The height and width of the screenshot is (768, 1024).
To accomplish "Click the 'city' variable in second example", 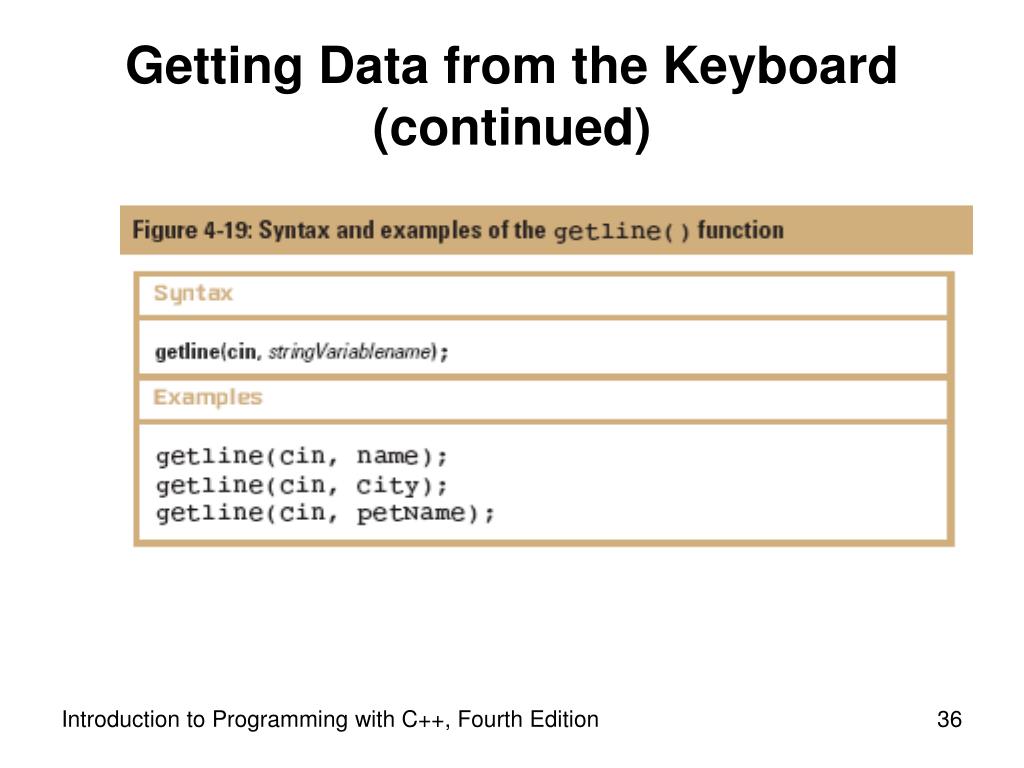I will point(387,485).
